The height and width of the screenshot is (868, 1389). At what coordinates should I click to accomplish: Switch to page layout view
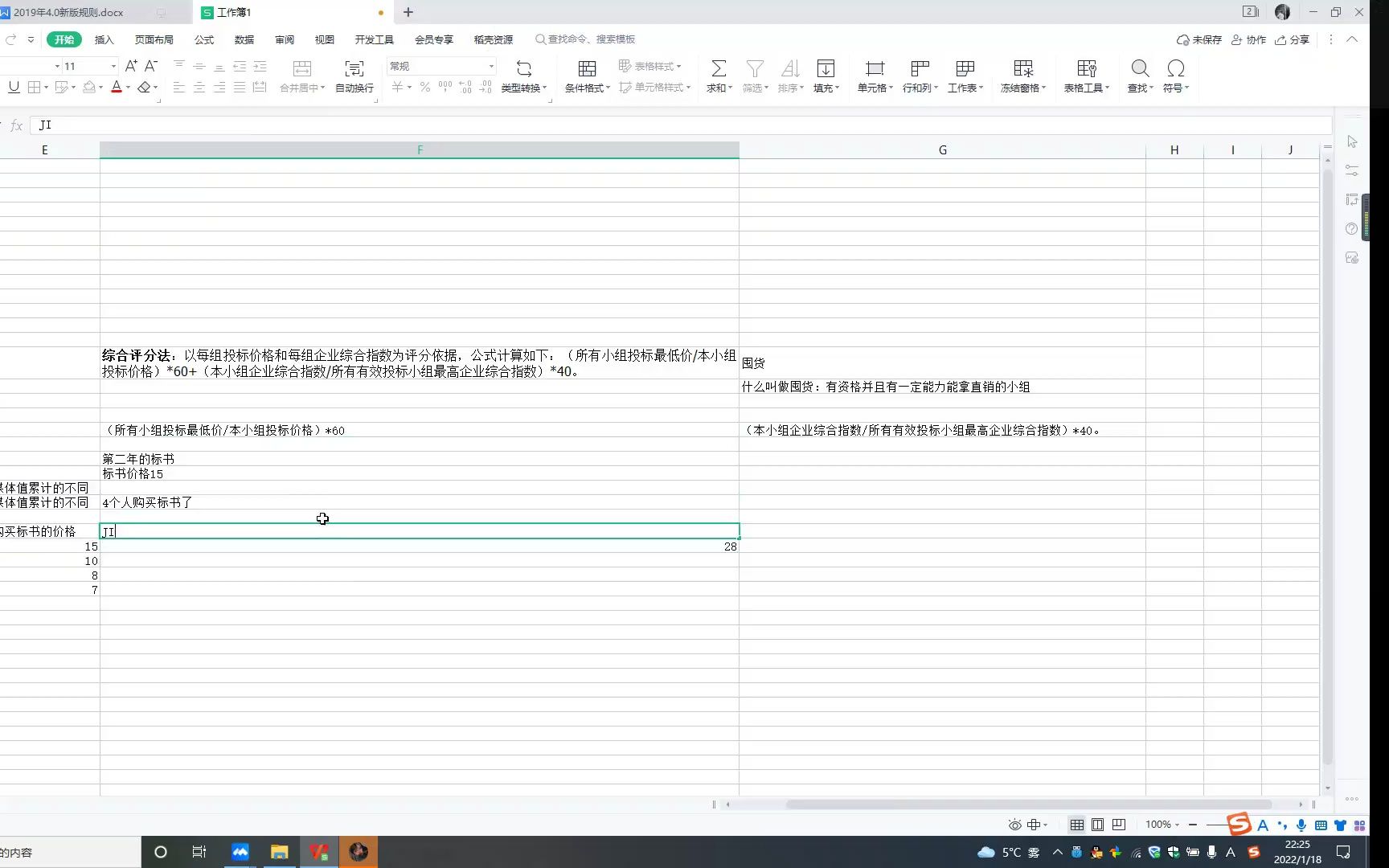1098,825
